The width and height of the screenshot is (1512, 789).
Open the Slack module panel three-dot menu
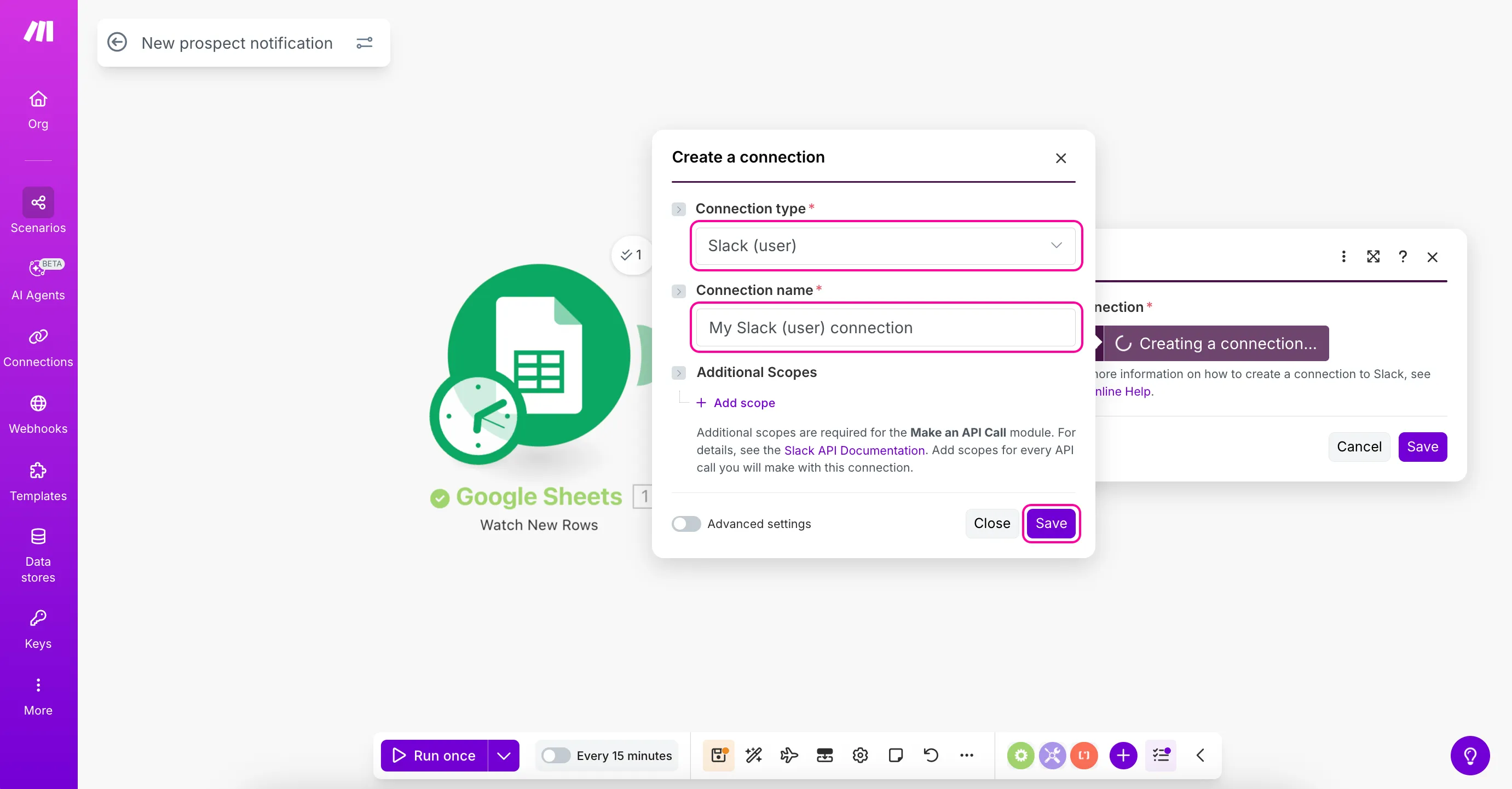(1343, 257)
